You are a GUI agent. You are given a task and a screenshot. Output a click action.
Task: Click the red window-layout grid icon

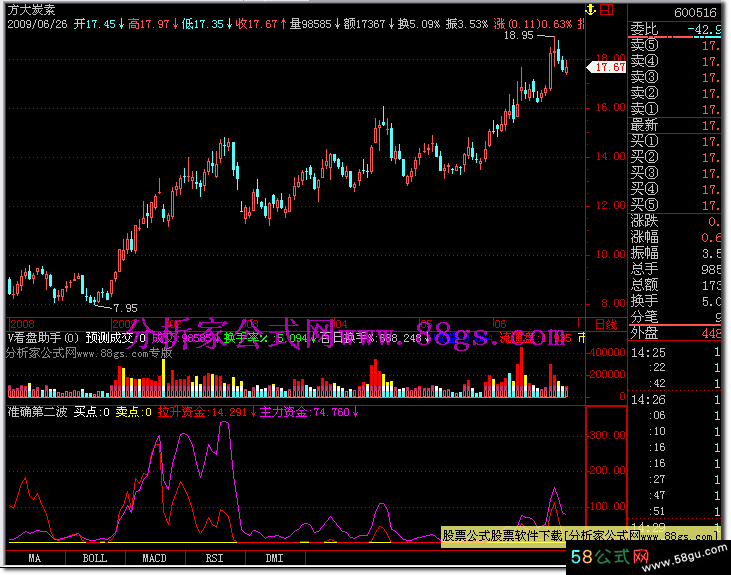(x=607, y=9)
